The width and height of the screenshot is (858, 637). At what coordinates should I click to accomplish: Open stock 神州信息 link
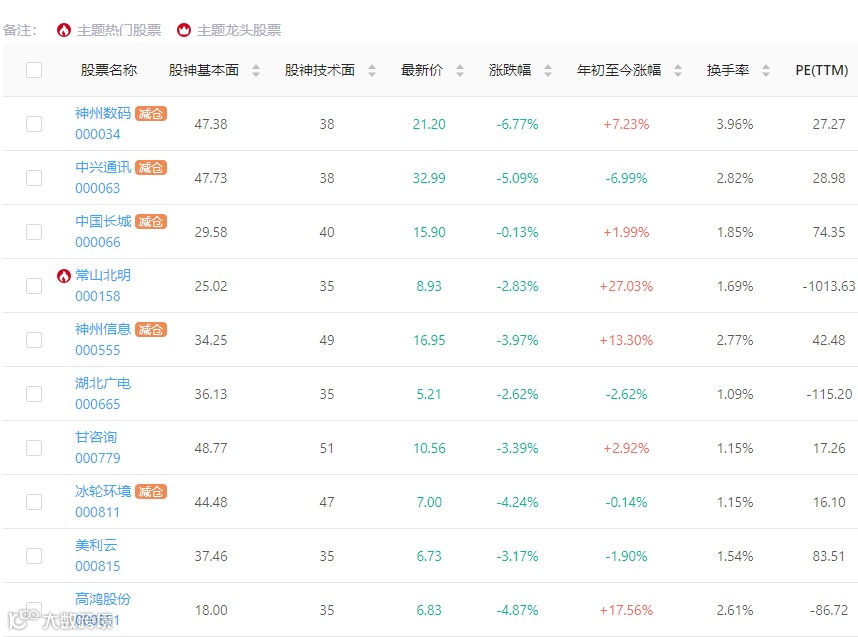tap(103, 329)
